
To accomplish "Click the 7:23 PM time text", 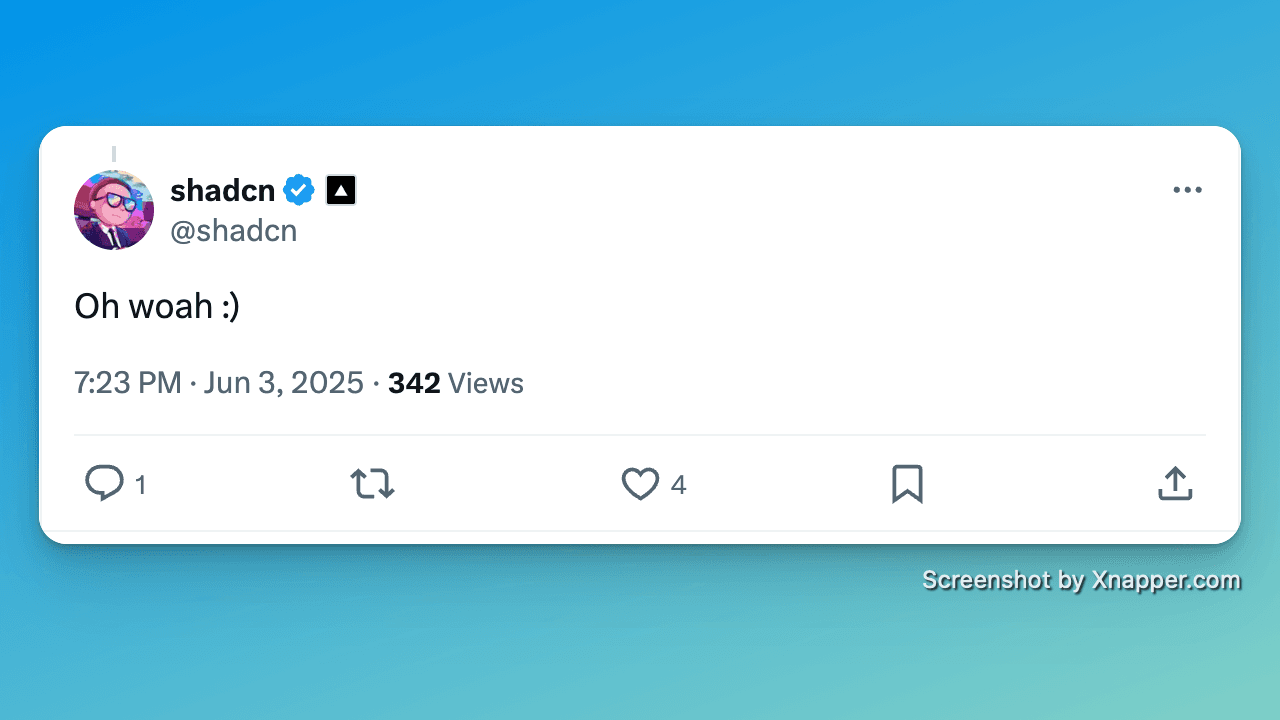I will (x=128, y=383).
